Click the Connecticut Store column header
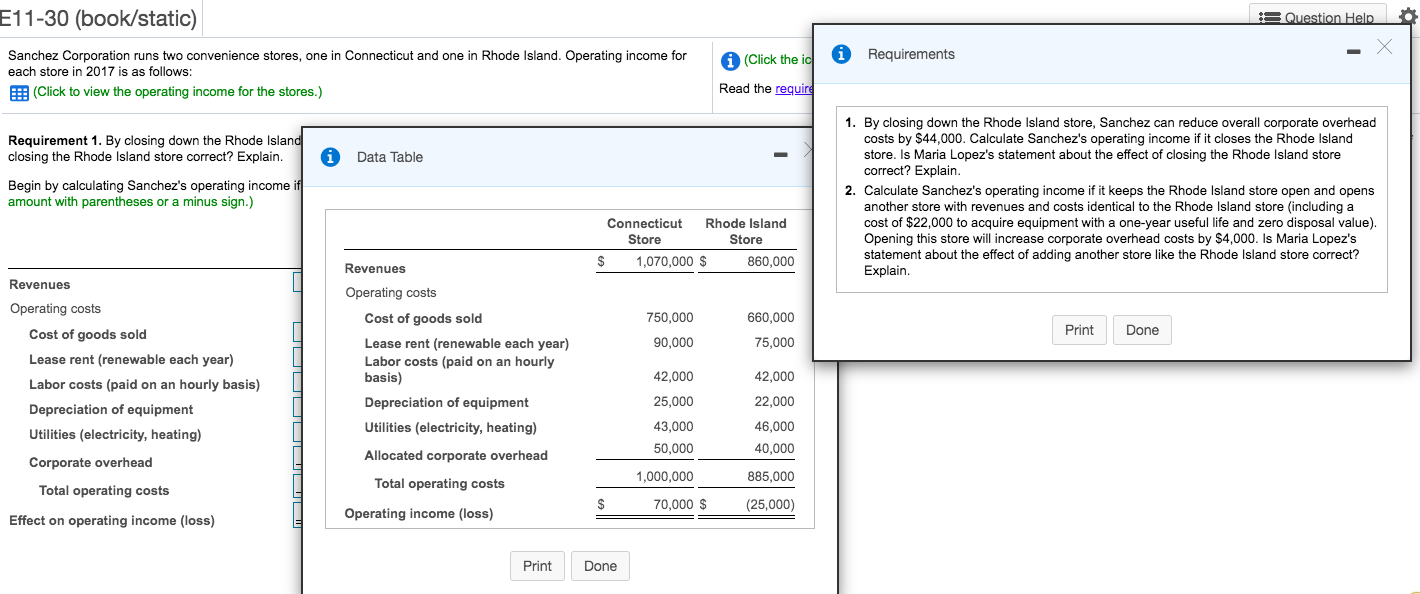This screenshot has height=594, width=1420. (x=644, y=231)
